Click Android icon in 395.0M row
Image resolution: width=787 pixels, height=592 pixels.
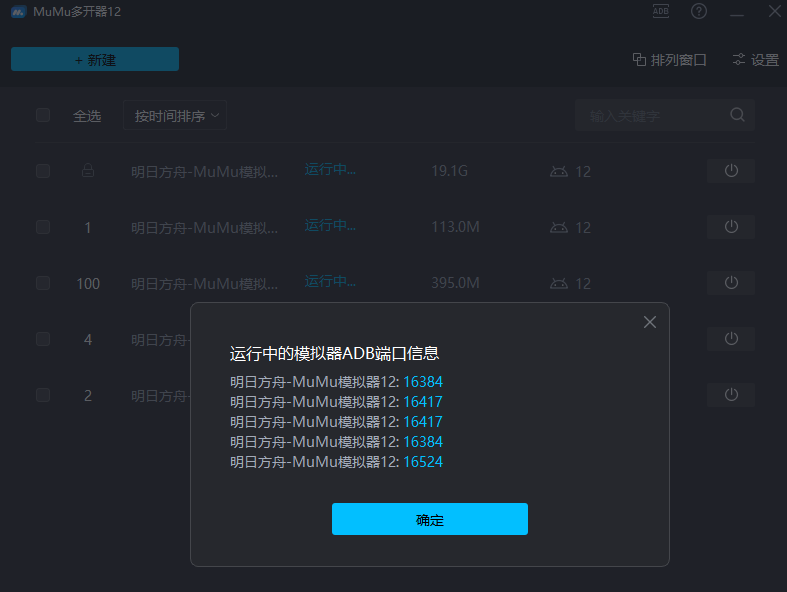pyautogui.click(x=559, y=283)
